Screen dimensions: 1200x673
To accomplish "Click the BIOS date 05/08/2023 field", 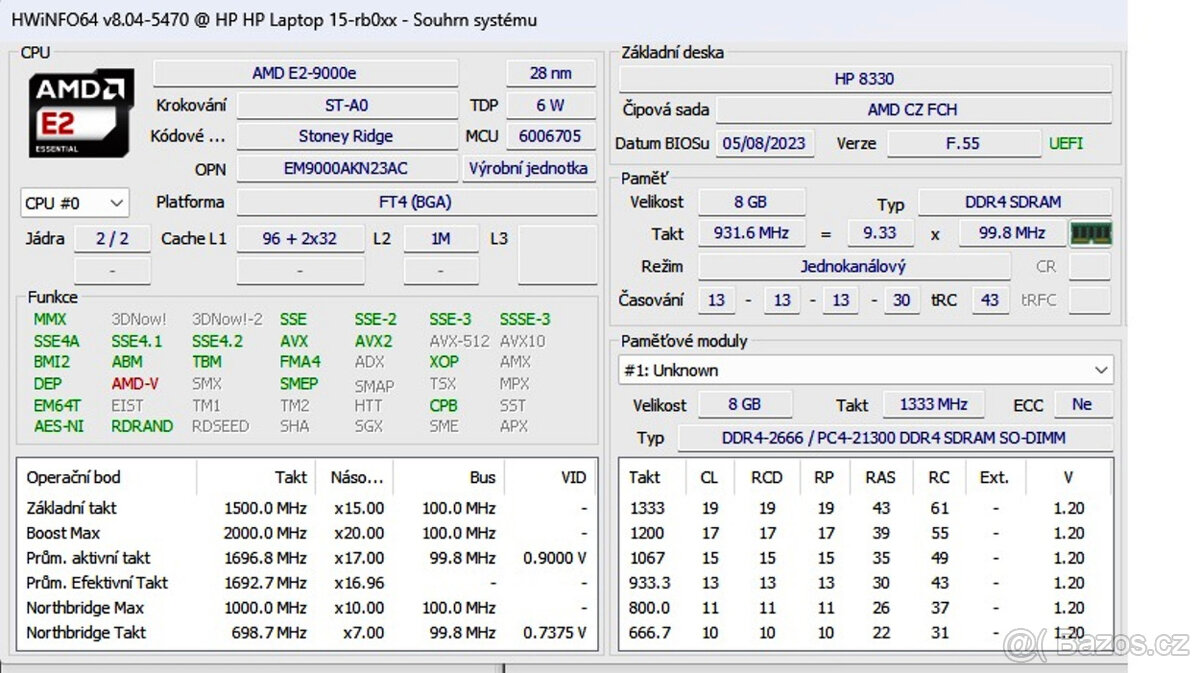I will pyautogui.click(x=765, y=143).
